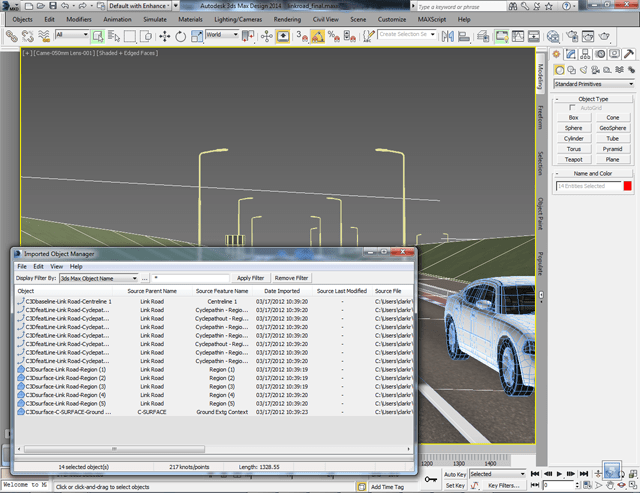Open the Standard Primitives dropdown
The width and height of the screenshot is (640, 493).
point(594,84)
